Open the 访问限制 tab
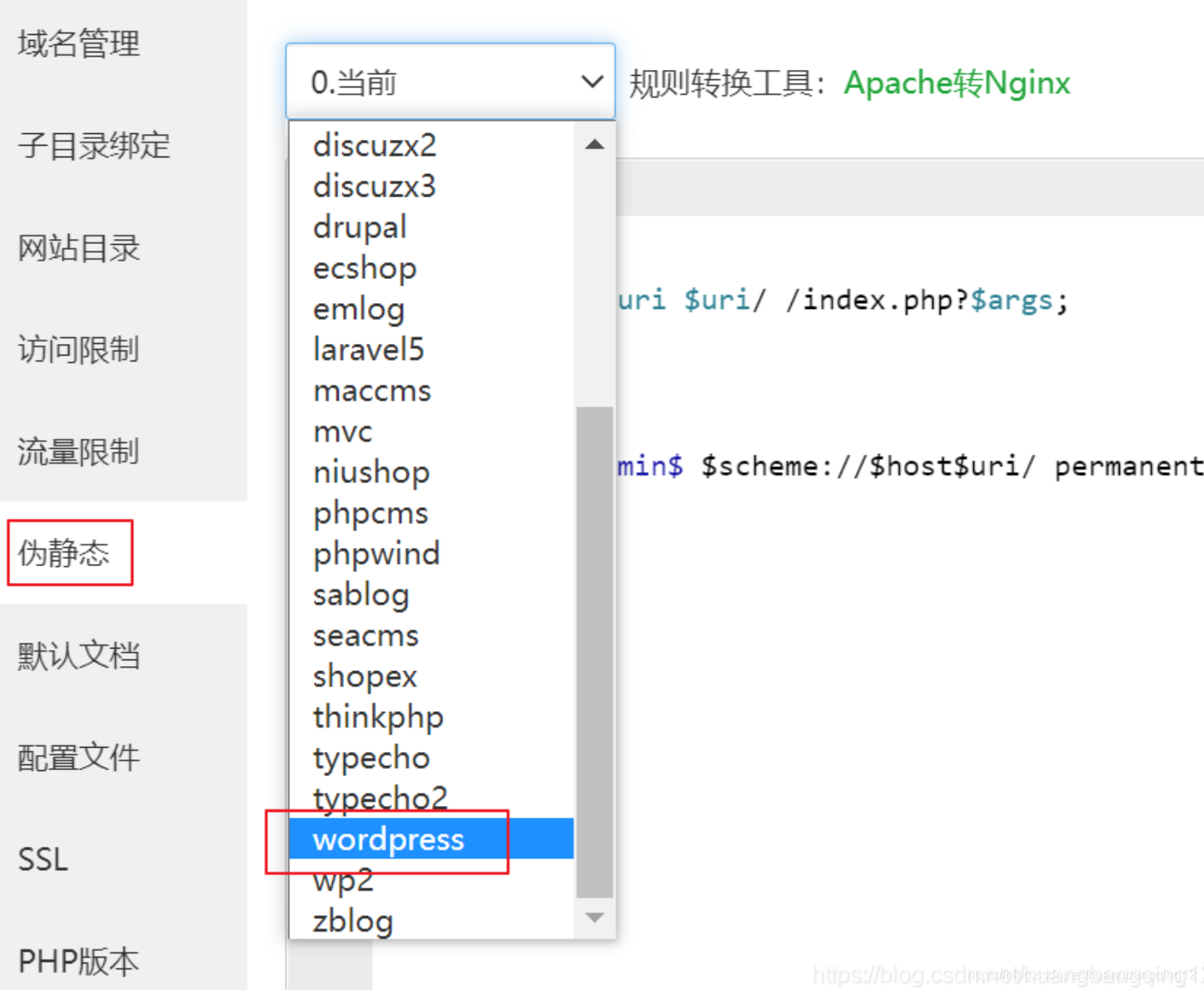This screenshot has width=1204, height=990. (x=79, y=350)
